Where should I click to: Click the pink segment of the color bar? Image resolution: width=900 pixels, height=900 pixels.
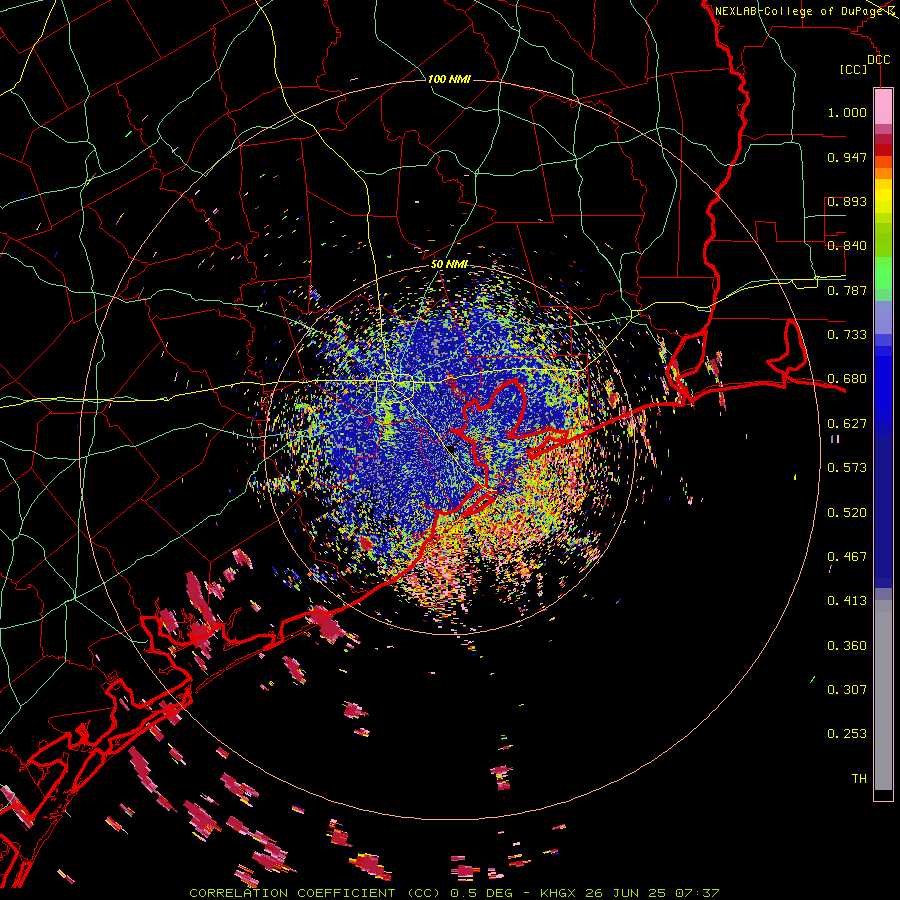pos(883,107)
